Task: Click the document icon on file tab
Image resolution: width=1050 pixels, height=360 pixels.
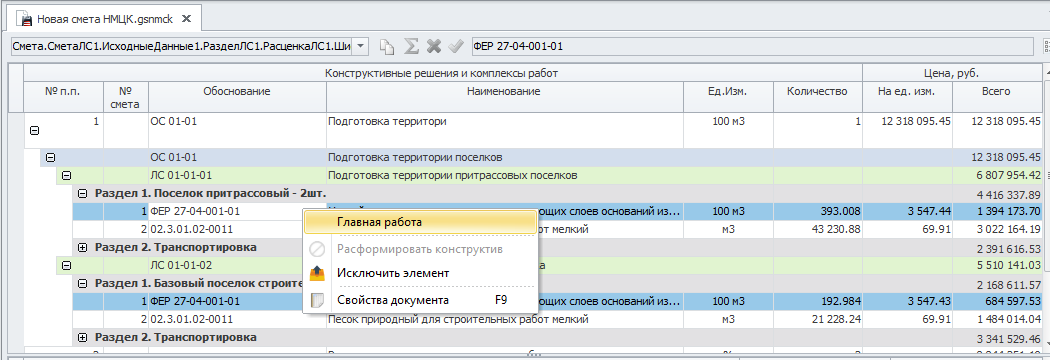Action: pyautogui.click(x=26, y=19)
